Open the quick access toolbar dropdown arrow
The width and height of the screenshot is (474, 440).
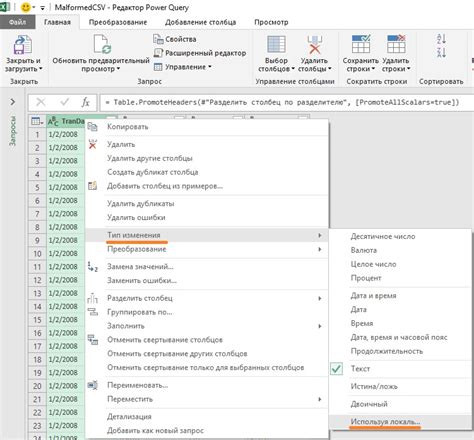(x=42, y=8)
